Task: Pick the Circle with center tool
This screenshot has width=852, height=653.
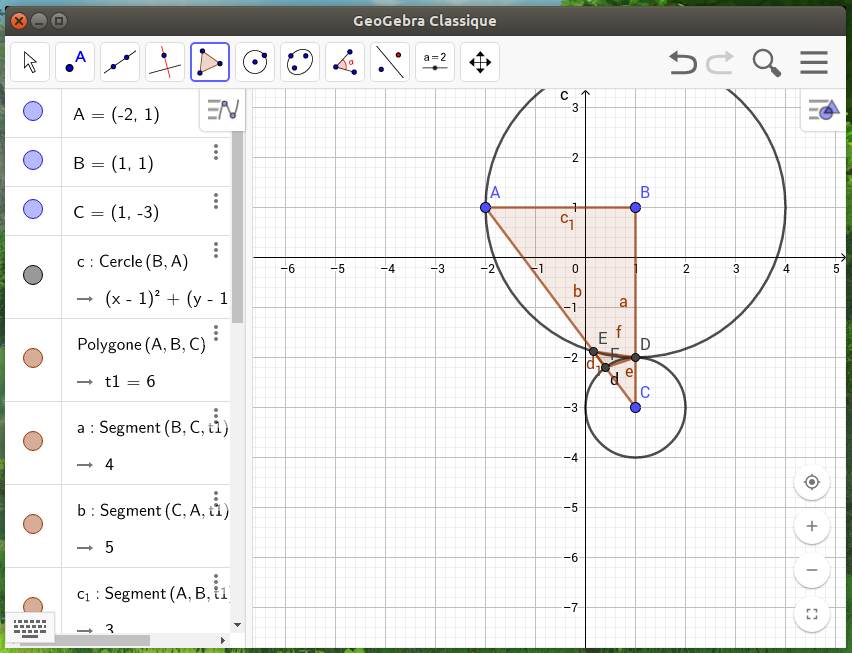Action: [x=255, y=62]
